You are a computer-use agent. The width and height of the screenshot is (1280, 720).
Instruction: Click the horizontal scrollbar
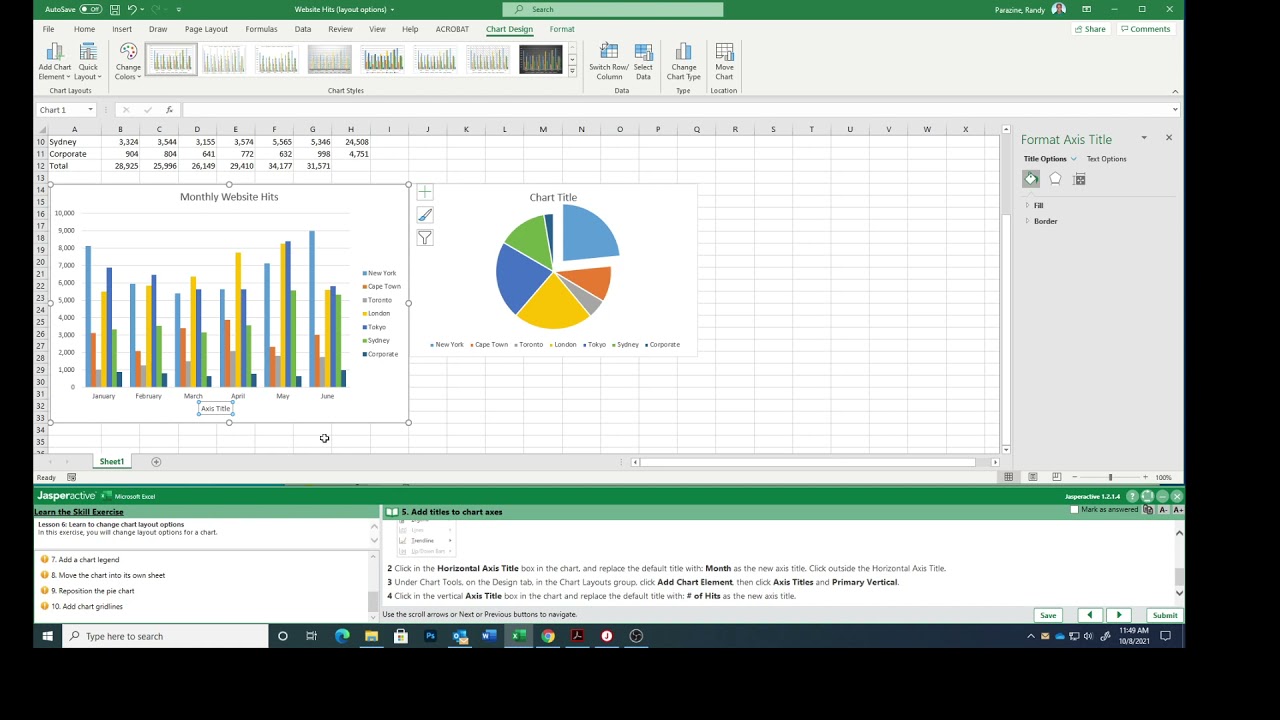[808, 462]
